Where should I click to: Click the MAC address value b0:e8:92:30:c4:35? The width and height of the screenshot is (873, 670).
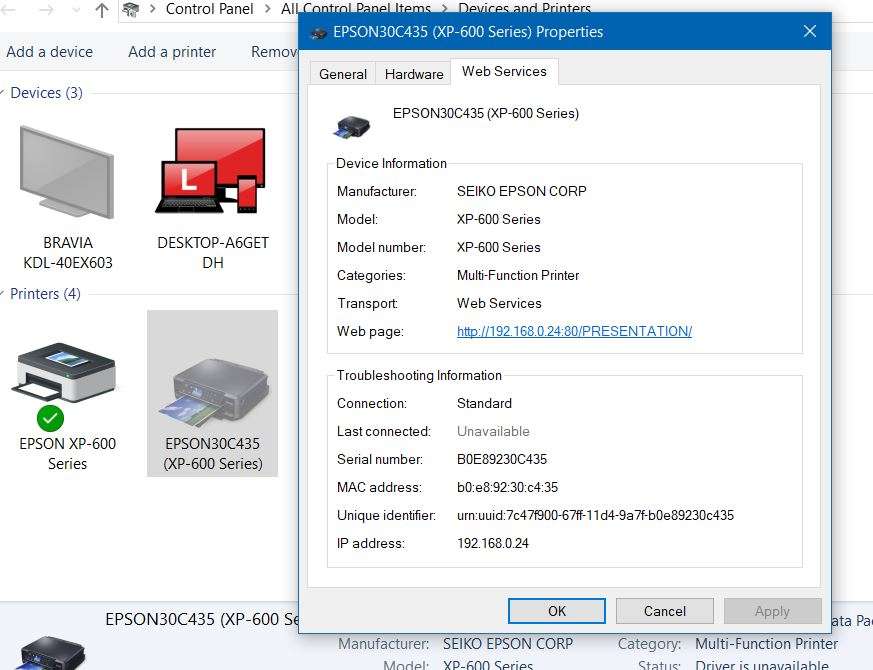pos(507,487)
